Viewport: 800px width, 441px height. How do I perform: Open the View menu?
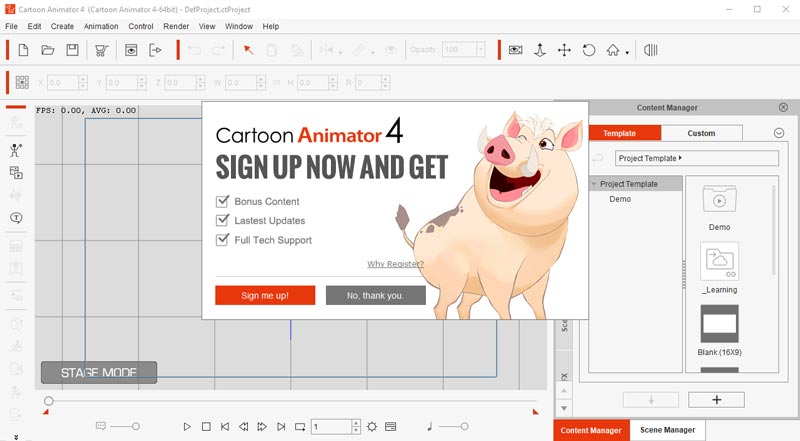coord(207,26)
